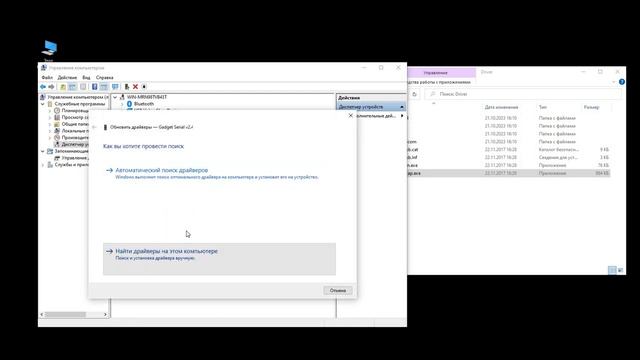Close the Update Drivers dialog with X
640x360 pixels.
[x=350, y=116]
